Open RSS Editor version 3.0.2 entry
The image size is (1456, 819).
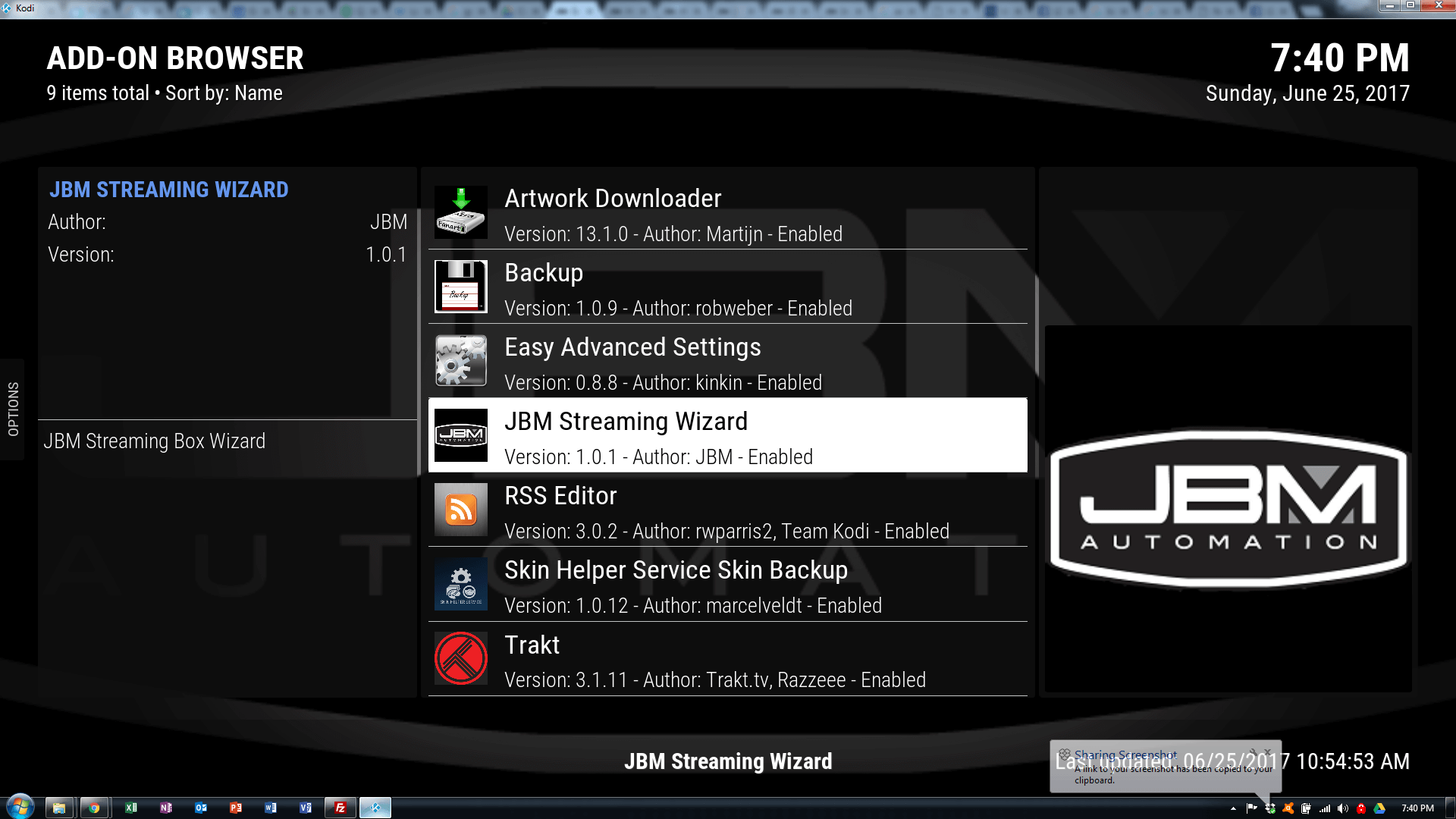pyautogui.click(x=728, y=510)
